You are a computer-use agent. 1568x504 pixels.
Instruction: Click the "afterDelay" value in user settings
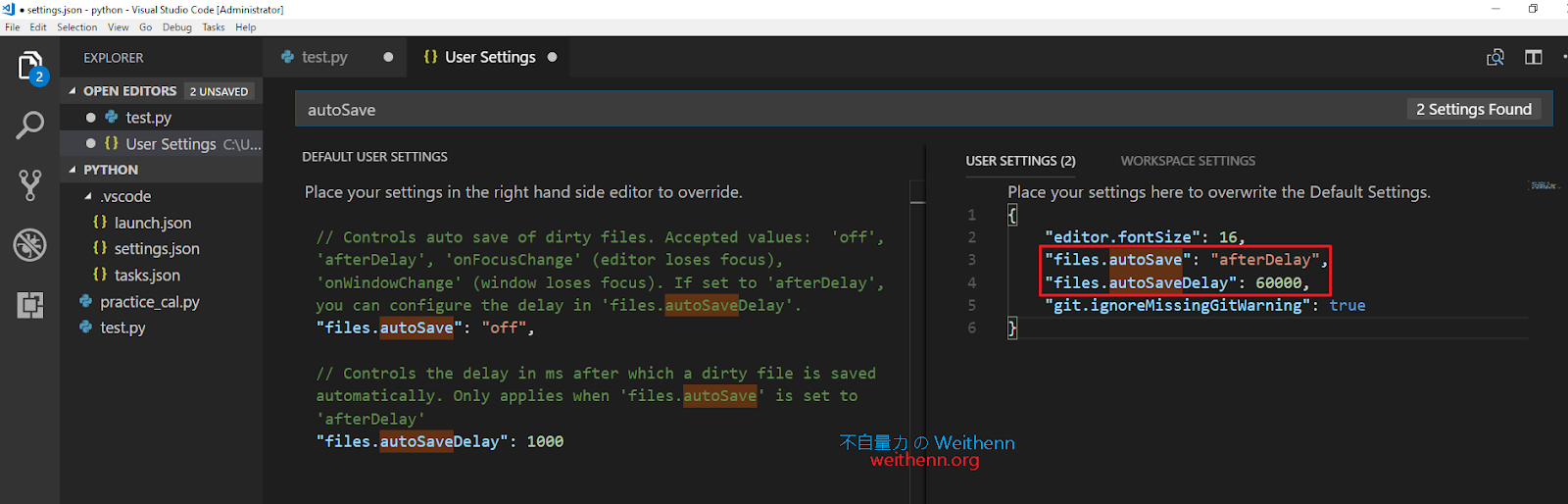click(x=1265, y=260)
